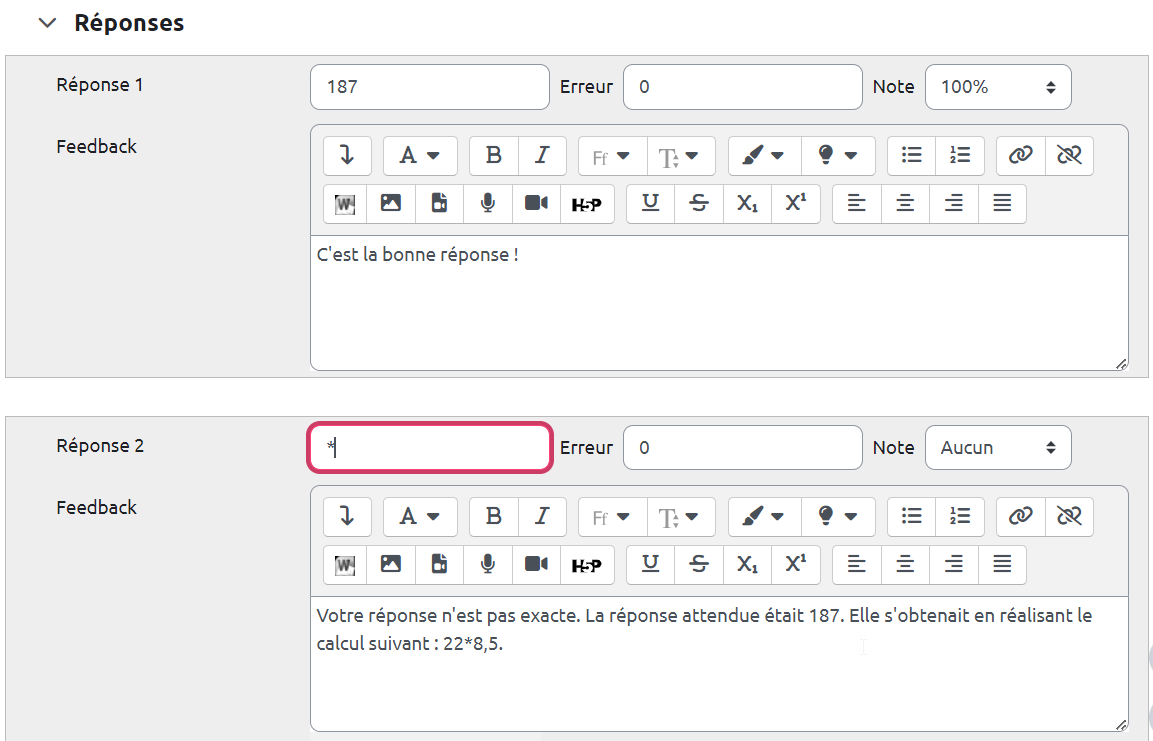
Task: Click superscript icon in Réponse 1 feedback toolbar
Action: pos(796,203)
